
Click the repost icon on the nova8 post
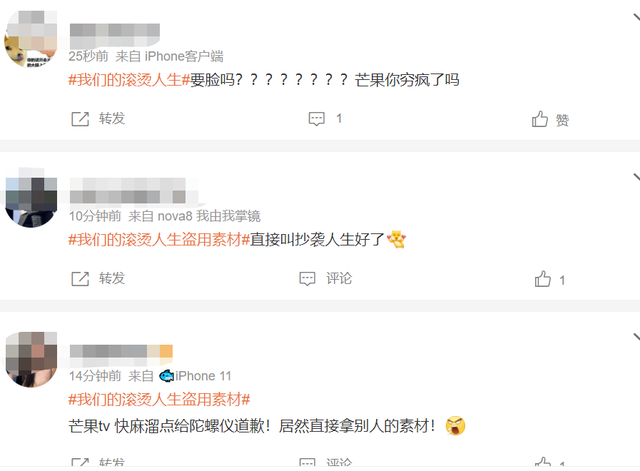point(80,279)
